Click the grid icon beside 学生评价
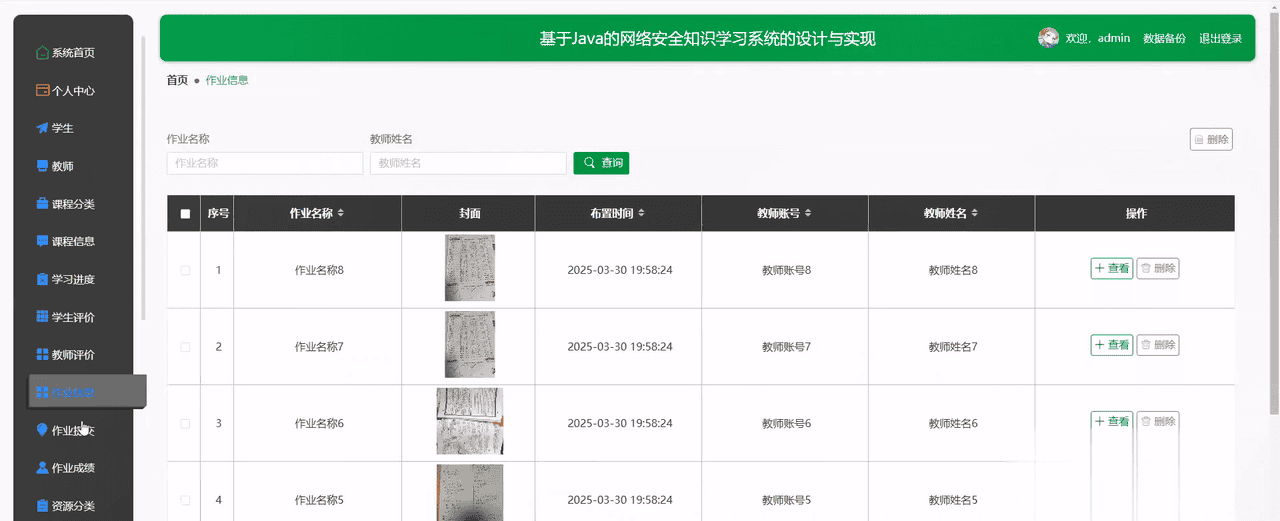1280x521 pixels. (42, 317)
